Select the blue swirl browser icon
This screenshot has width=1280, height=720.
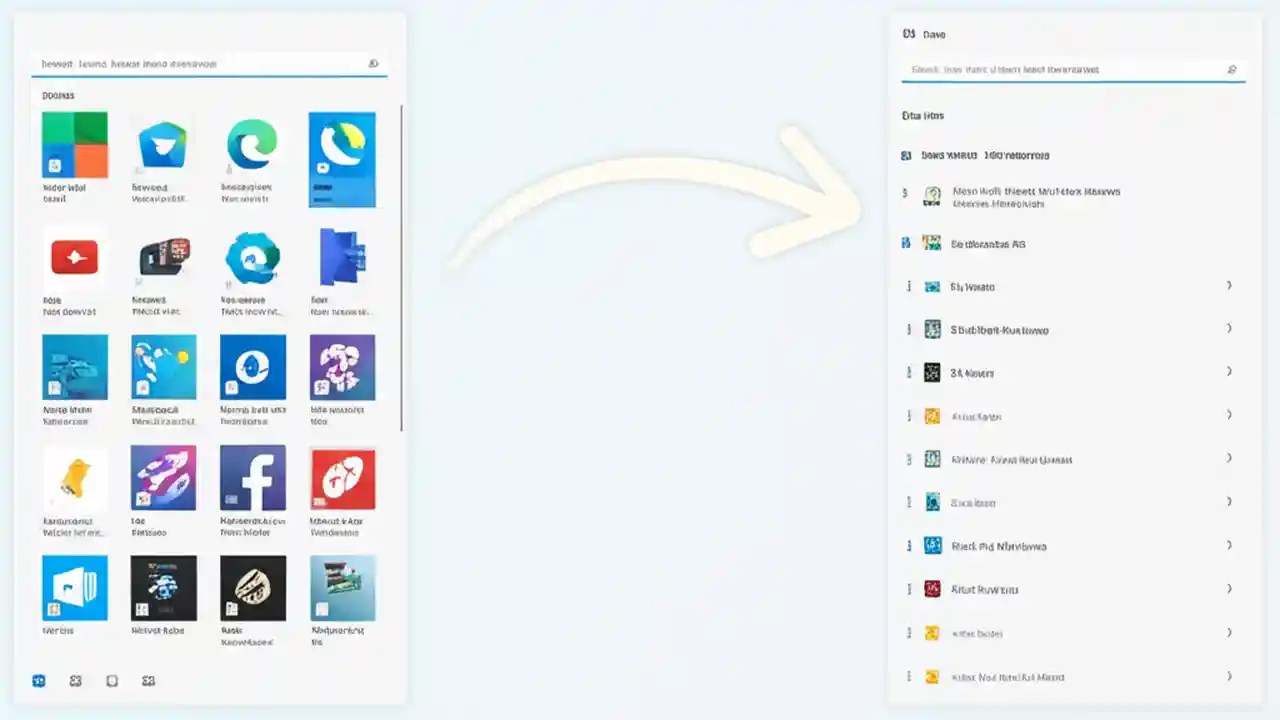pos(252,255)
